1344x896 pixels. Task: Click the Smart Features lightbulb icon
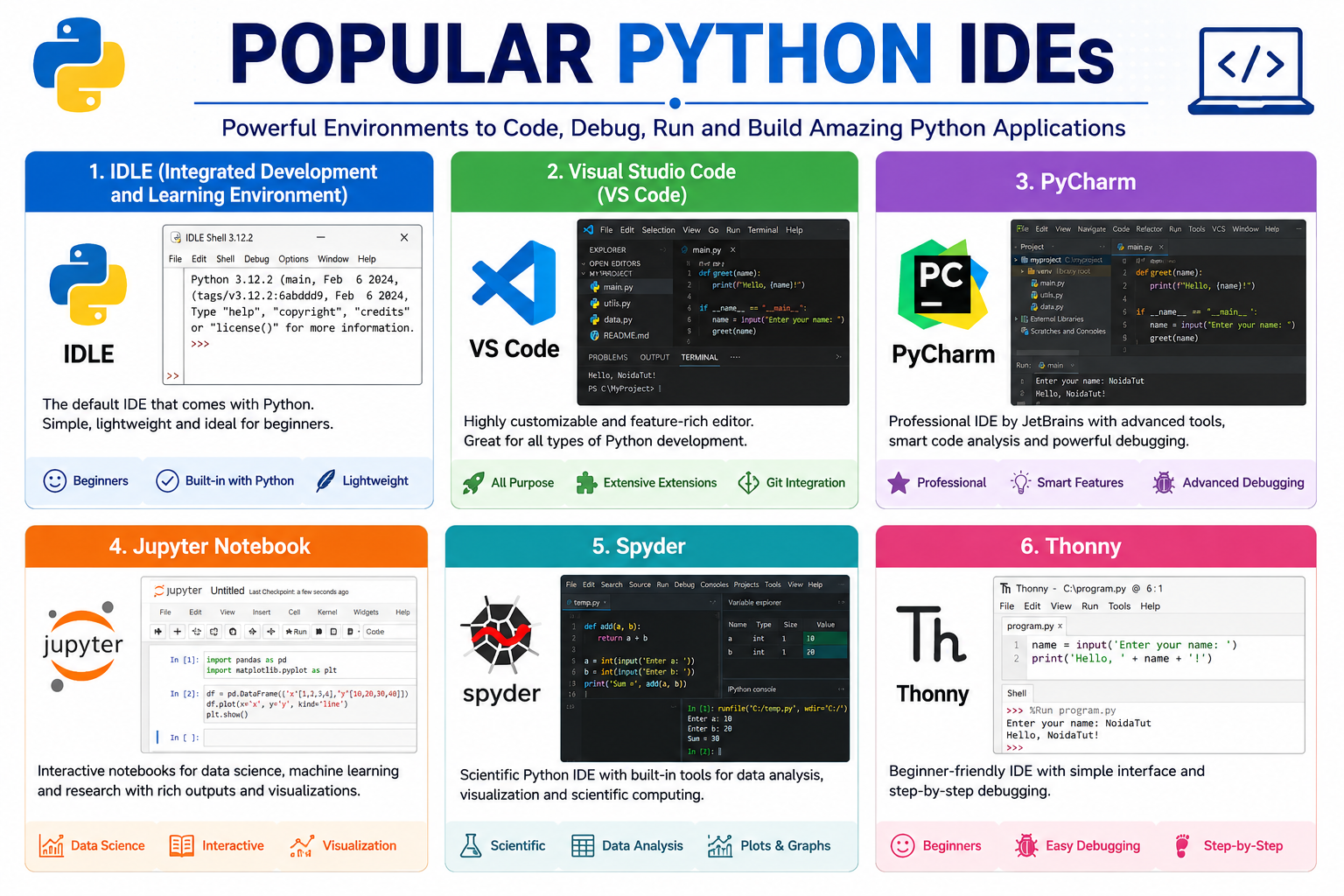click(x=1020, y=482)
